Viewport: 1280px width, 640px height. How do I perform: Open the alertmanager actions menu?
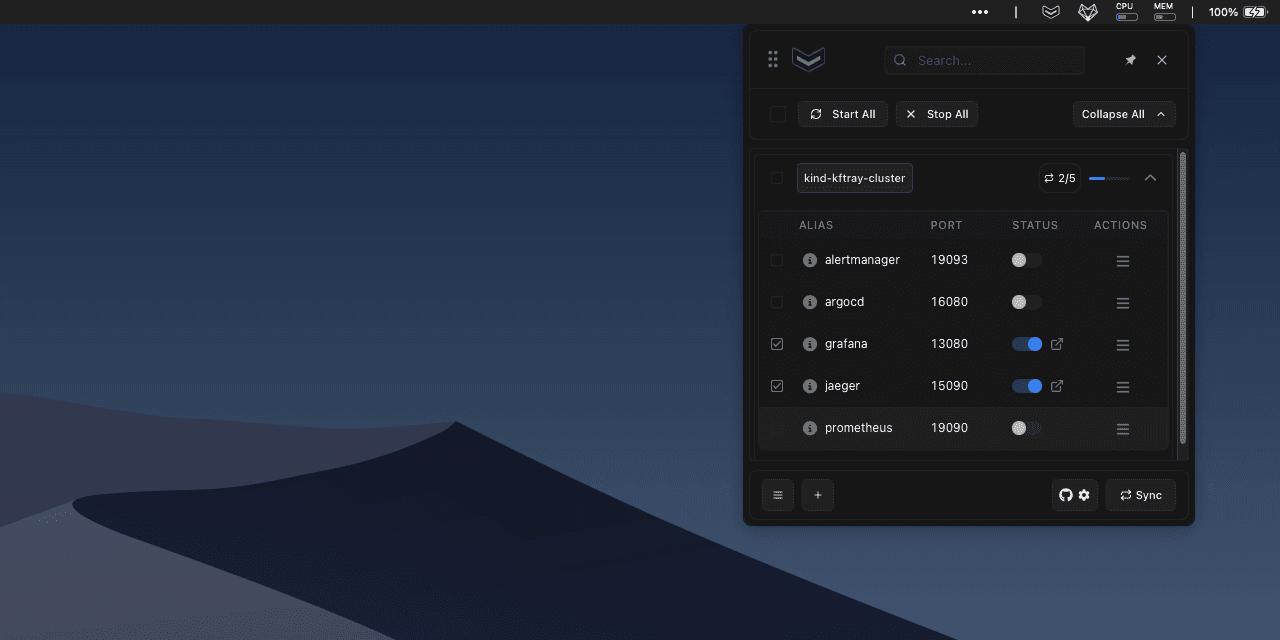[x=1123, y=261]
